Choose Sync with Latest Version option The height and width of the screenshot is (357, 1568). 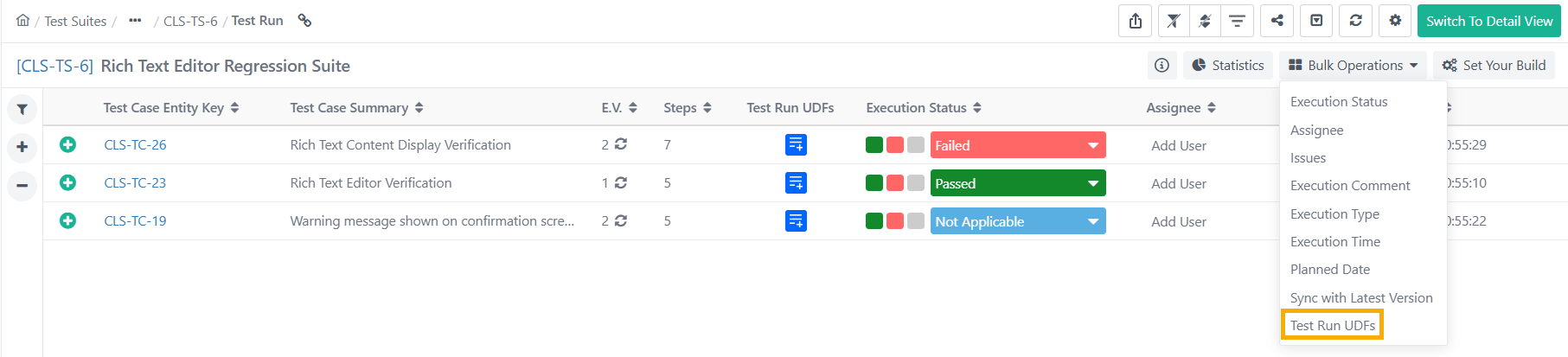coord(1361,298)
